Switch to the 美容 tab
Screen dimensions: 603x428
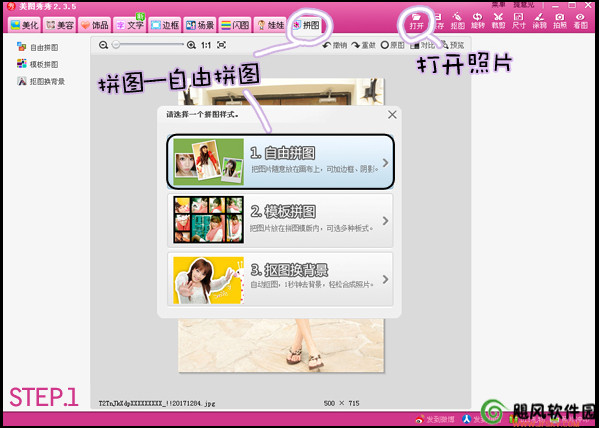(x=59, y=25)
